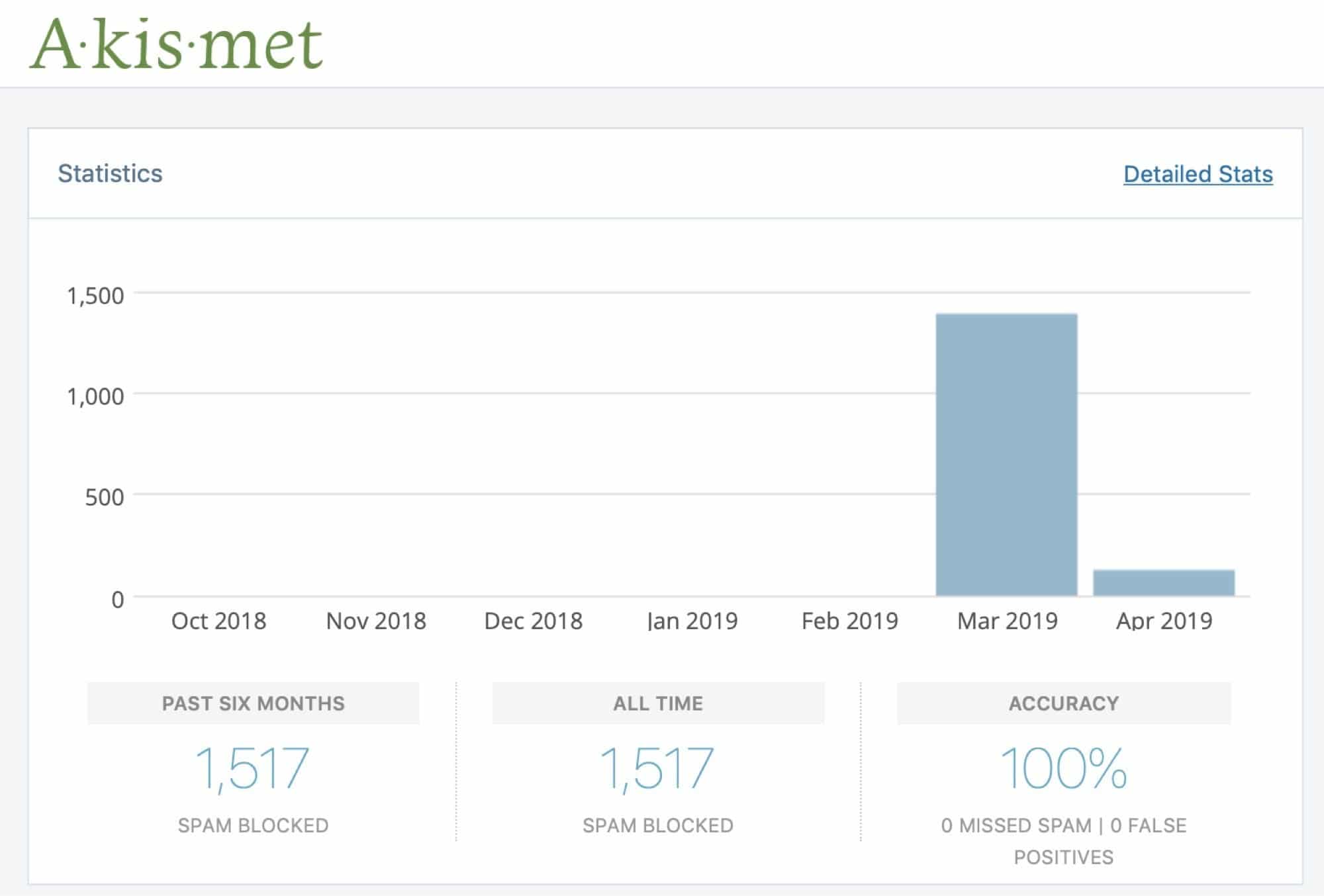Viewport: 1324px width, 896px height.
Task: Click the 100% accuracy value
Action: (1064, 768)
